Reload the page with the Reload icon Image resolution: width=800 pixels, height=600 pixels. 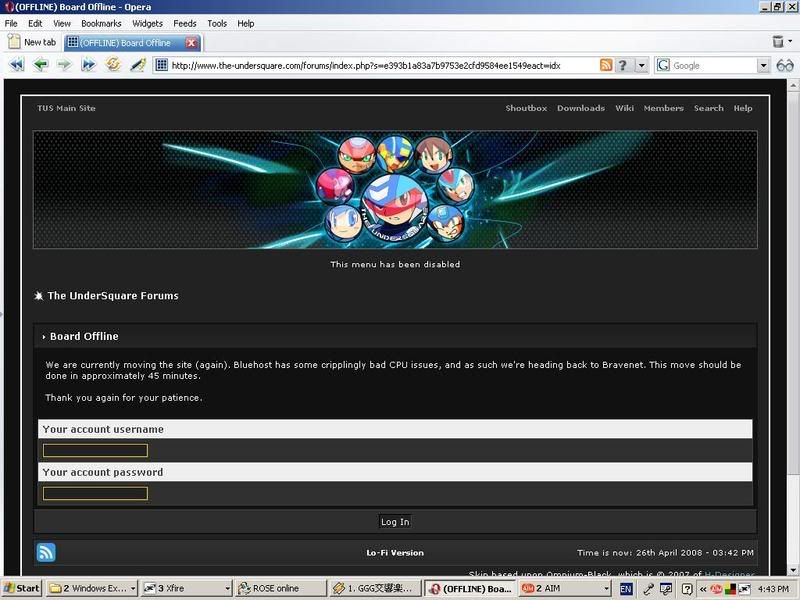pyautogui.click(x=113, y=65)
